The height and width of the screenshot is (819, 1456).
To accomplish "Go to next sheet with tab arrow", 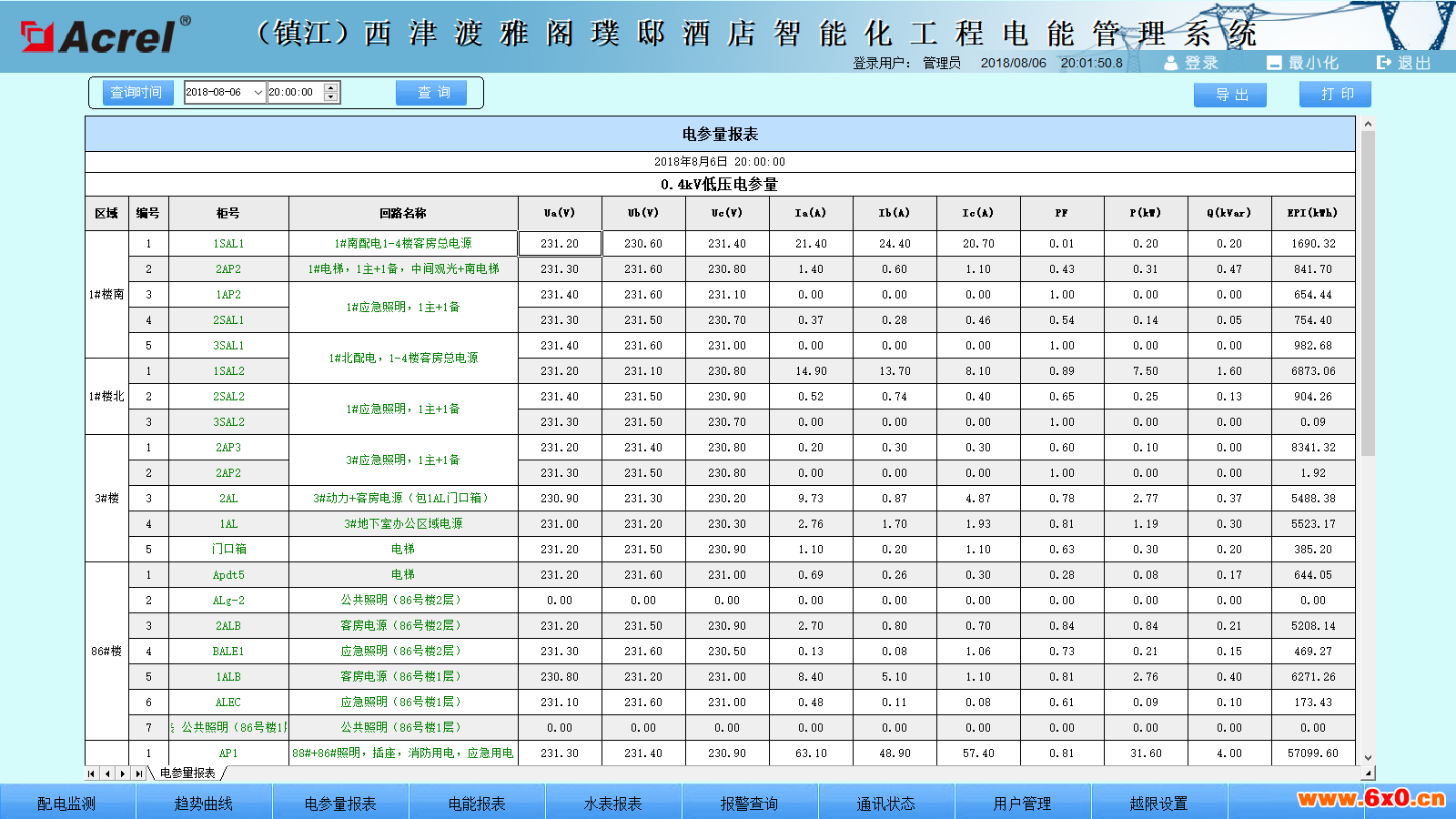I will [x=123, y=773].
